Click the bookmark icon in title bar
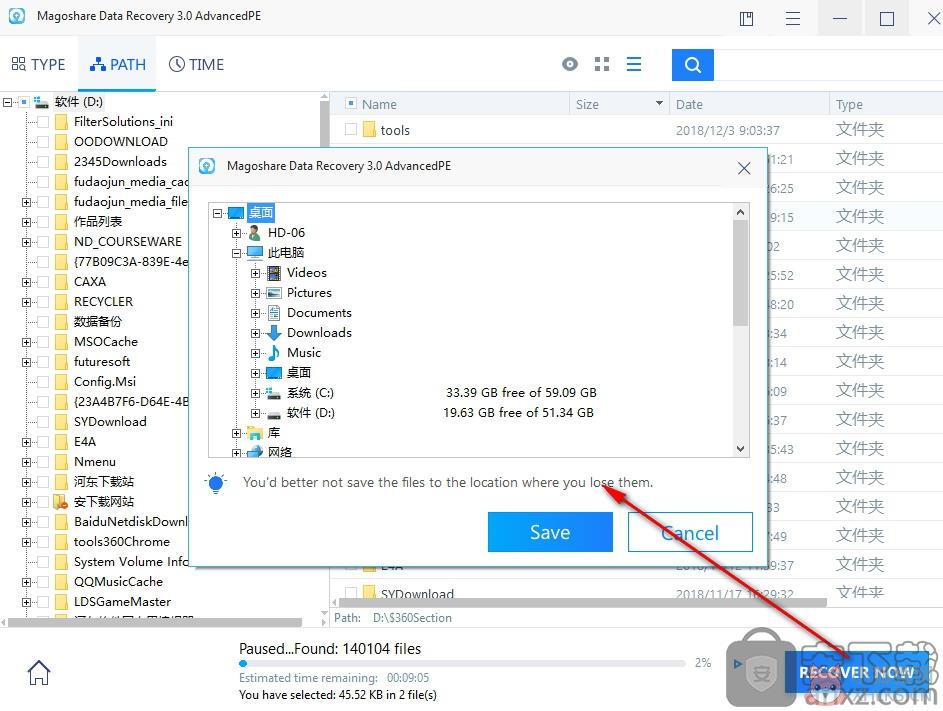The image size is (943, 711). point(746,19)
